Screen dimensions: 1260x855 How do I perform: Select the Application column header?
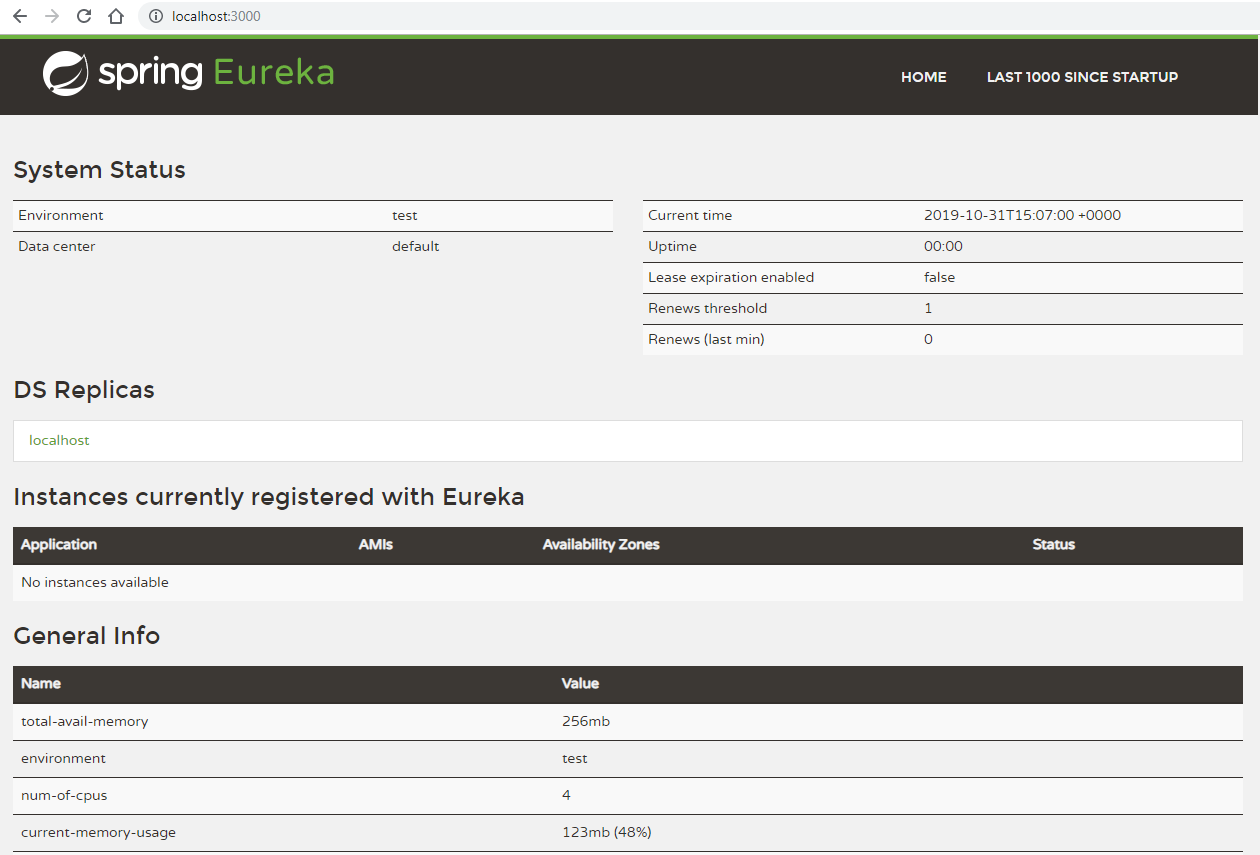pos(58,545)
